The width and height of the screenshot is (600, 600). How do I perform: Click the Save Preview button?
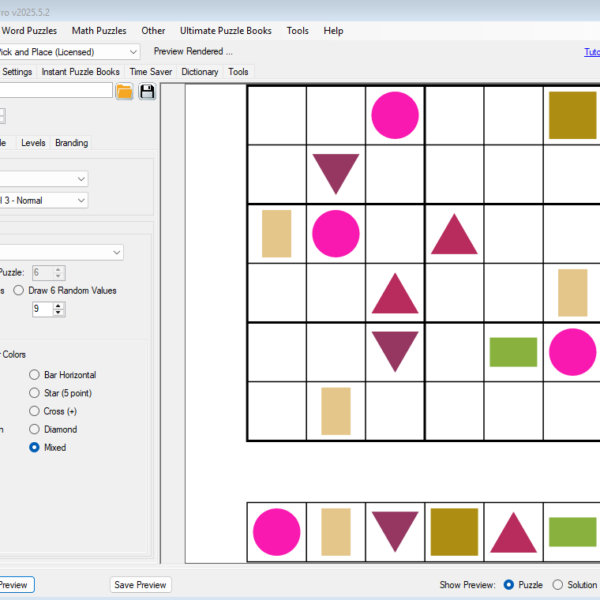pyautogui.click(x=140, y=585)
